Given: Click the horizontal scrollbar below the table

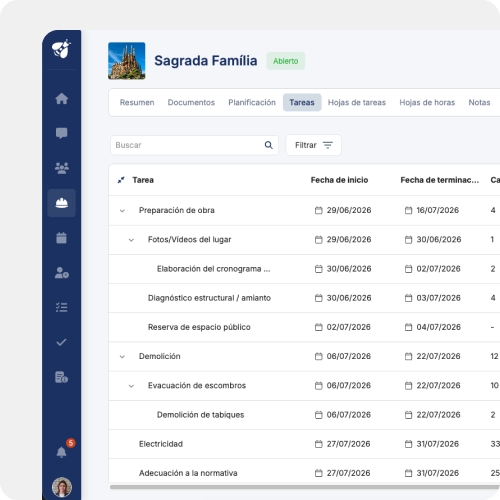Looking at the screenshot, I should 304,487.
